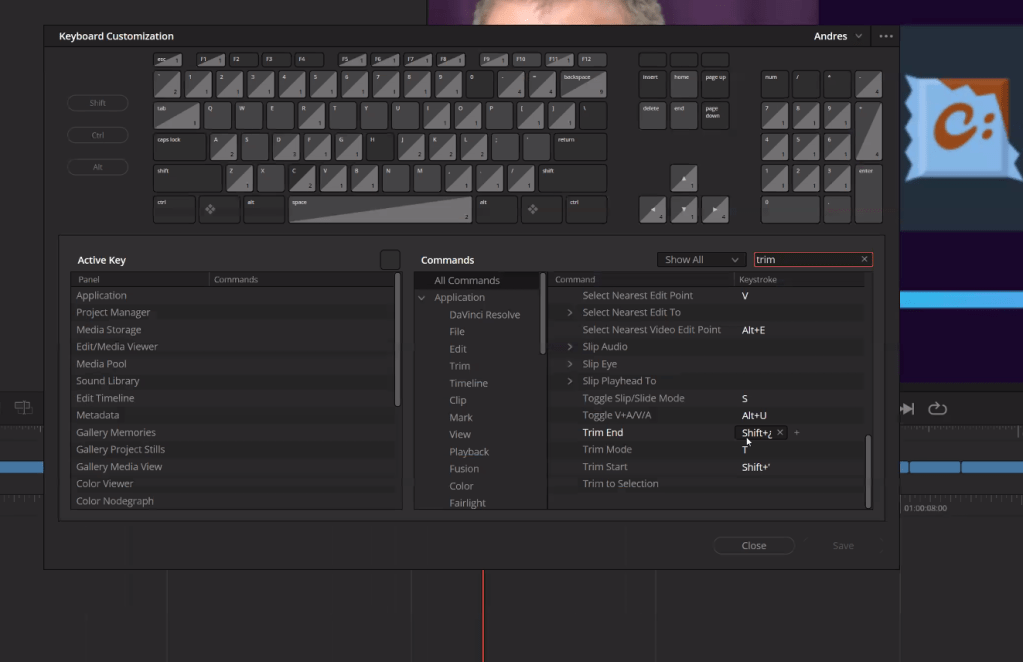1023x662 pixels.
Task: Click the skip to end icon in main window
Action: point(908,408)
